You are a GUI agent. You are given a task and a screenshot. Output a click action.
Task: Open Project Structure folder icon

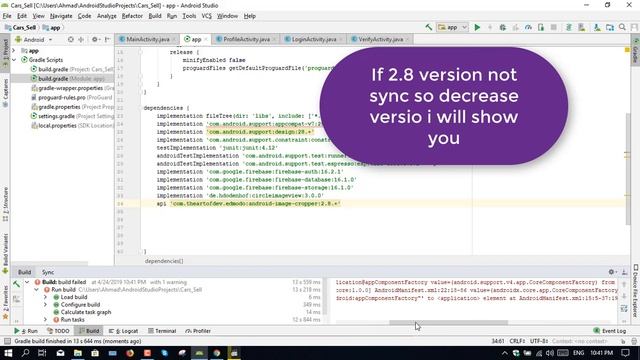pos(610,27)
